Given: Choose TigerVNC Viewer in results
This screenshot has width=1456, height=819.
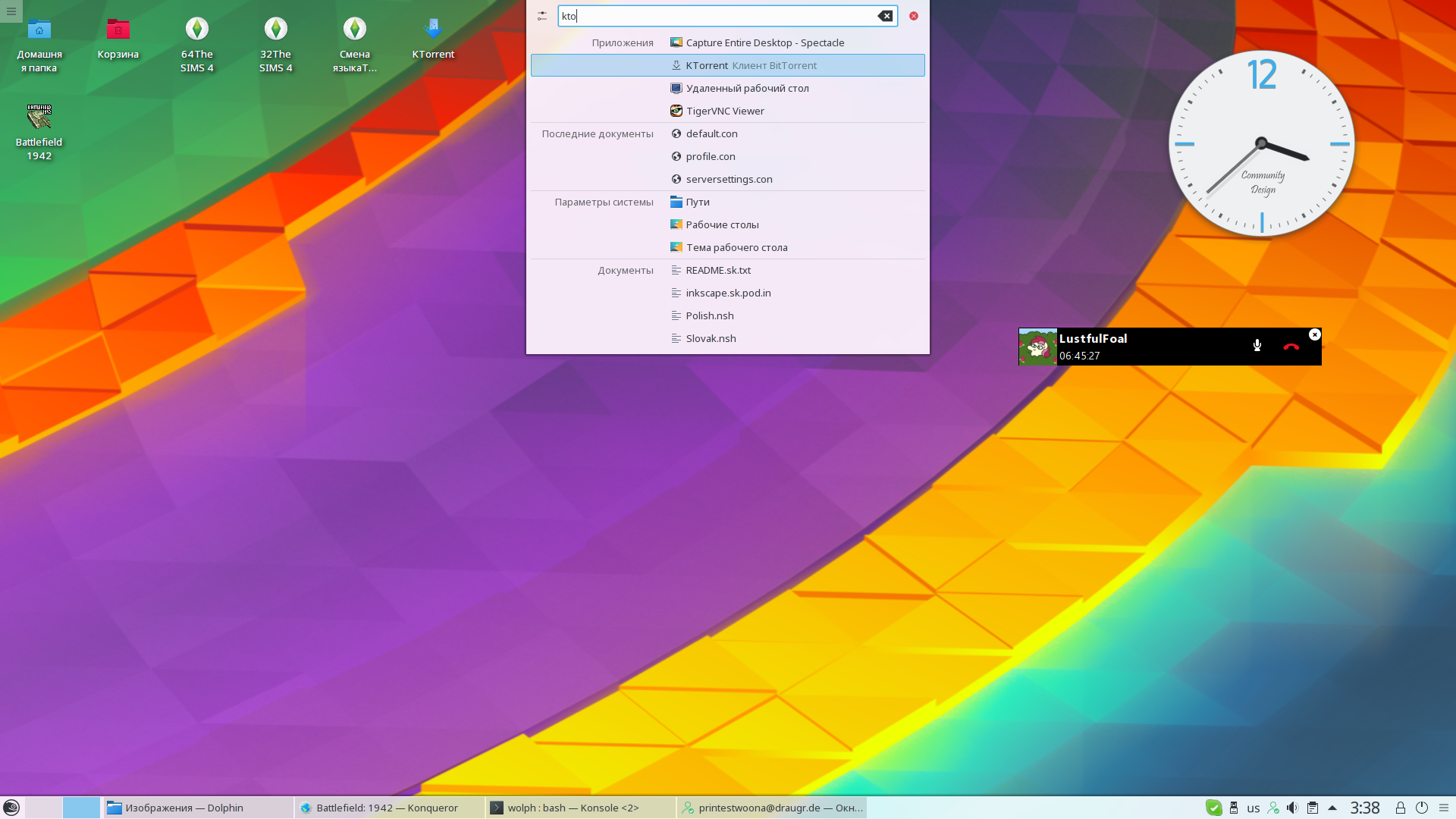Looking at the screenshot, I should pyautogui.click(x=728, y=111).
